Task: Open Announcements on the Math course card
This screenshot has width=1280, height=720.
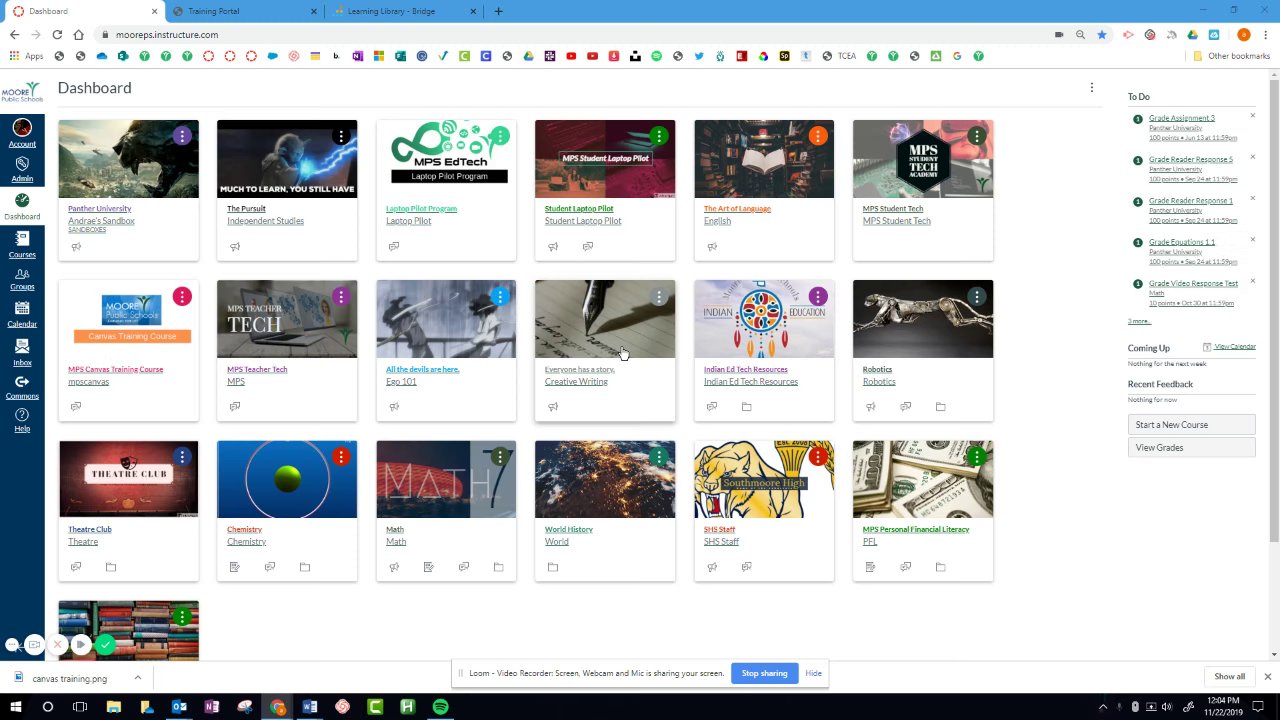Action: 394,567
